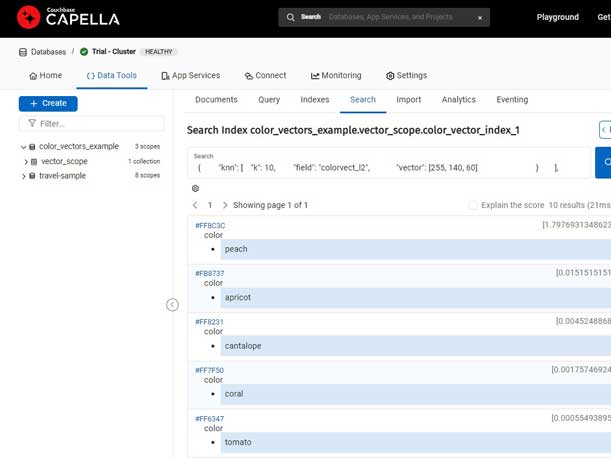Go to previous results page arrow
Viewport: 611px width, 458px height.
(195, 205)
